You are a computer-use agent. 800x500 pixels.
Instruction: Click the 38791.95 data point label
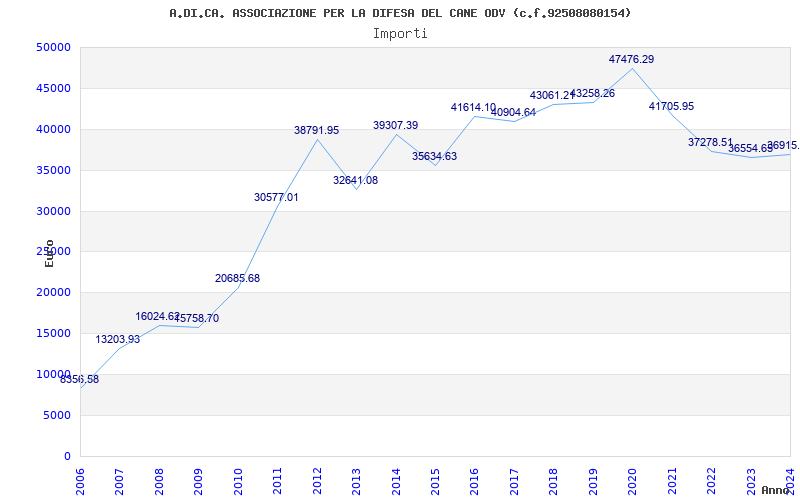(316, 130)
